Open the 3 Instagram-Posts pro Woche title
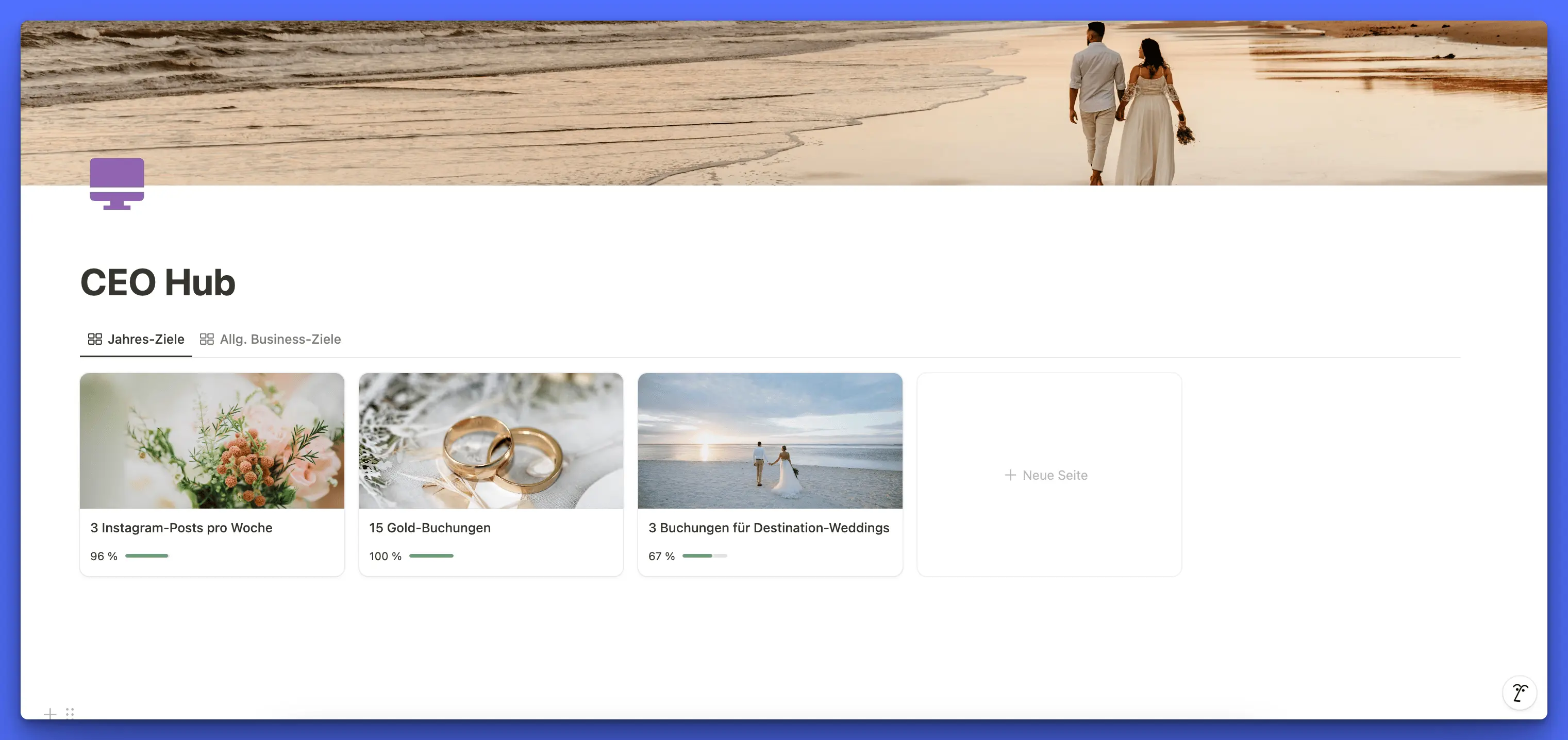The height and width of the screenshot is (740, 1568). click(x=181, y=528)
